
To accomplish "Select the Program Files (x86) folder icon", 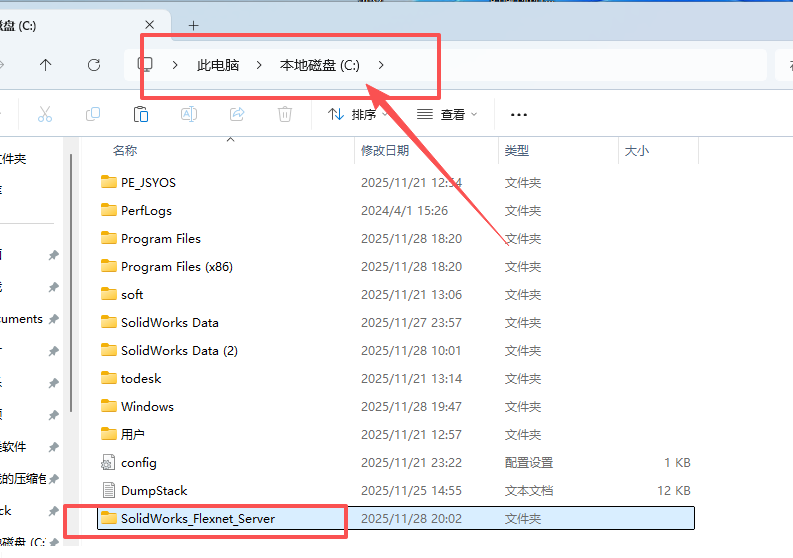I will click(x=109, y=266).
